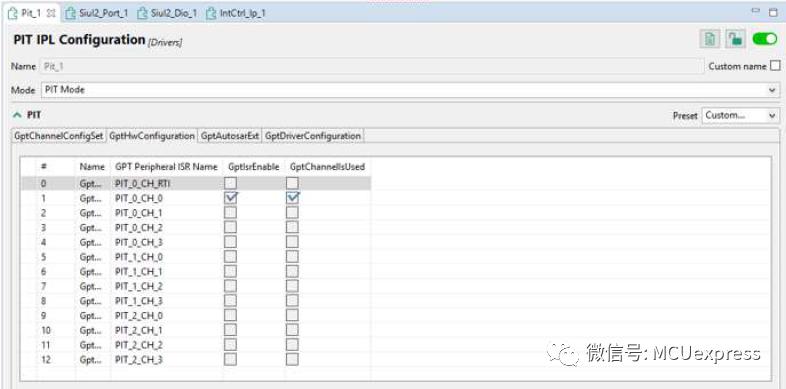Switch to the IntCtrl_Ip_1 tab
The image size is (786, 389).
point(236,14)
